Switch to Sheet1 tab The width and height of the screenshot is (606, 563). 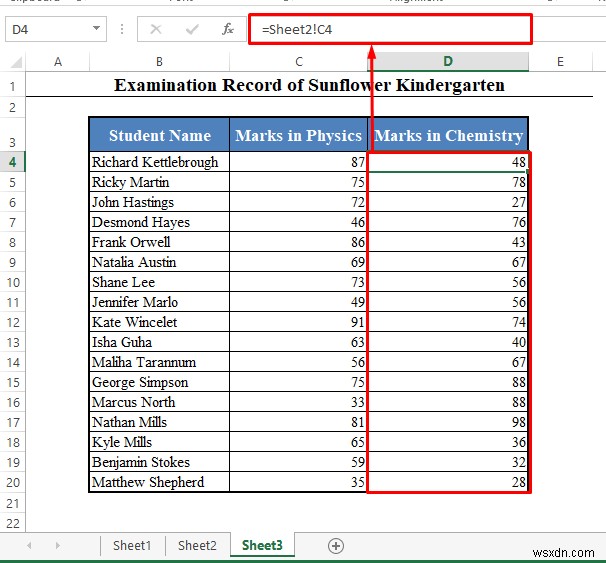click(132, 546)
